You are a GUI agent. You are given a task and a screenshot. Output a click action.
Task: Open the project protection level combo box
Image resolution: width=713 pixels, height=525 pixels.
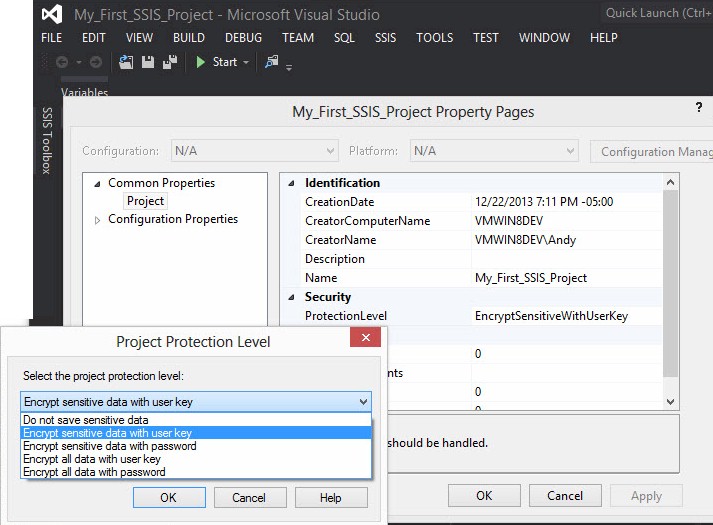(x=196, y=402)
